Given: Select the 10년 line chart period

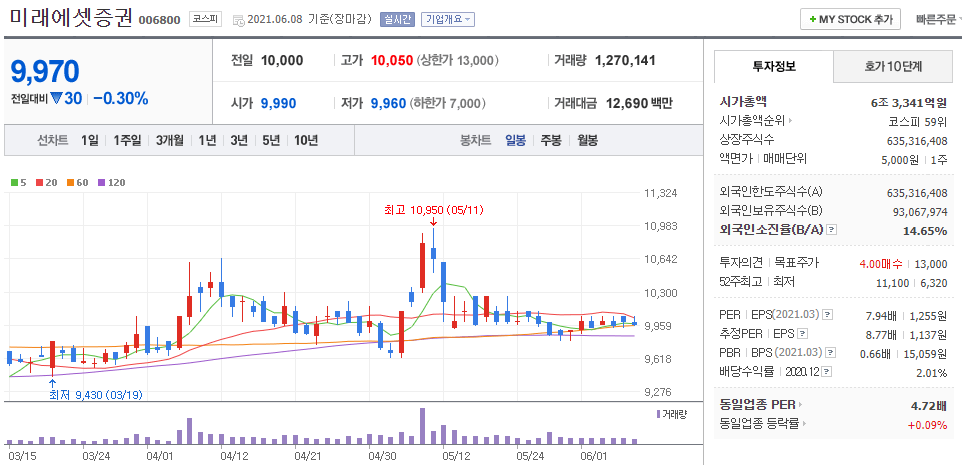Looking at the screenshot, I should pos(306,140).
